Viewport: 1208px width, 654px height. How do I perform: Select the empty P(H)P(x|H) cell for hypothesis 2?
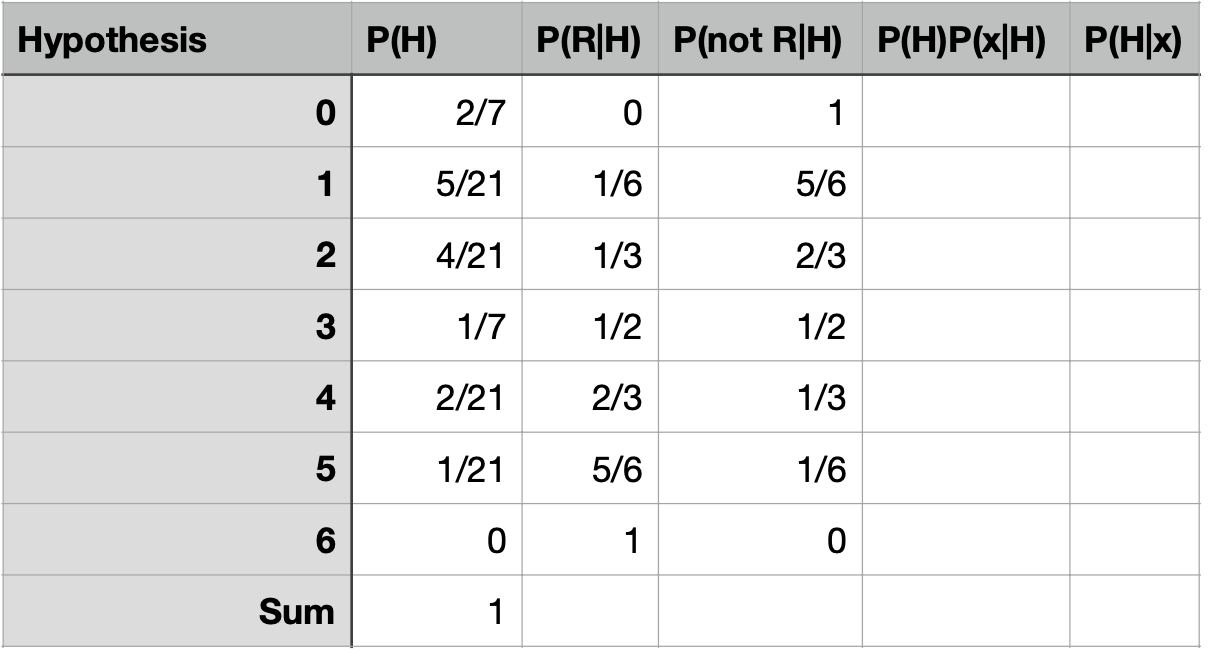965,255
